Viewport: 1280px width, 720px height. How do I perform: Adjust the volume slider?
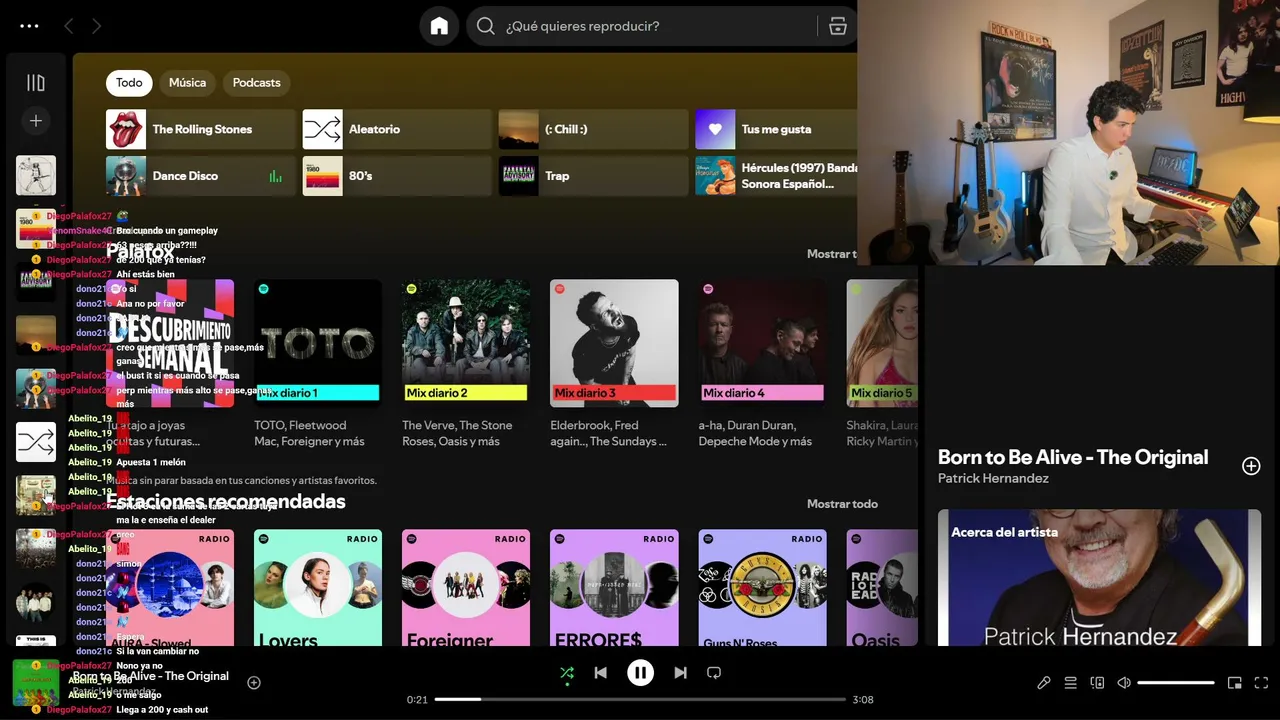(1176, 683)
